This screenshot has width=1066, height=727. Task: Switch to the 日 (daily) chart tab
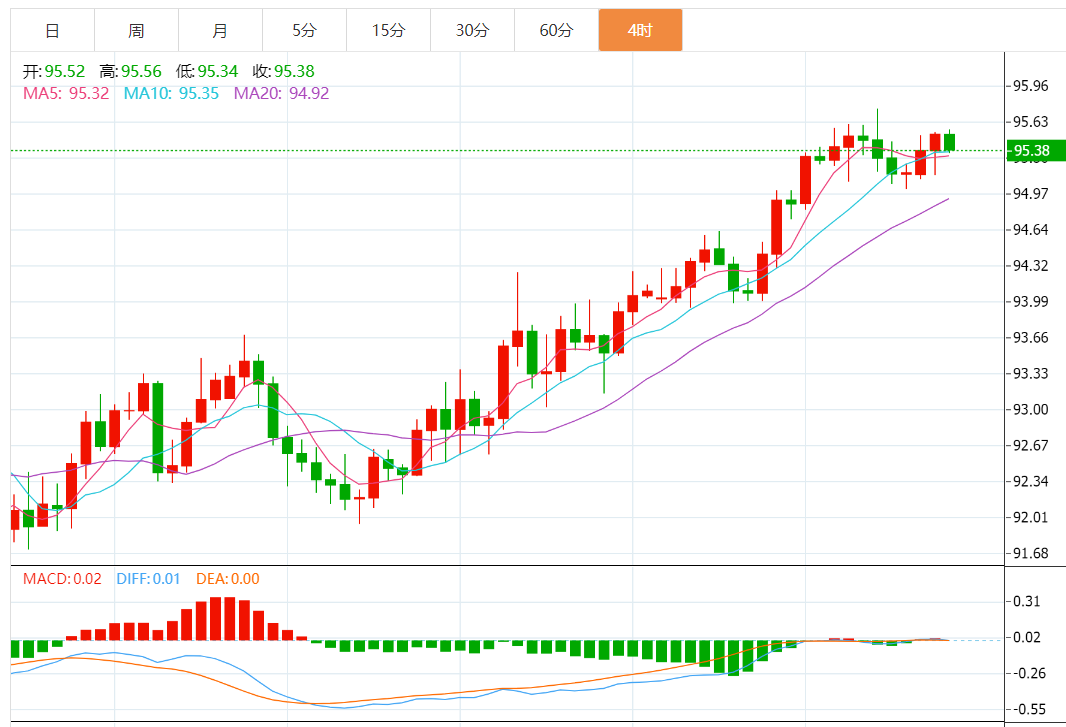(x=52, y=30)
